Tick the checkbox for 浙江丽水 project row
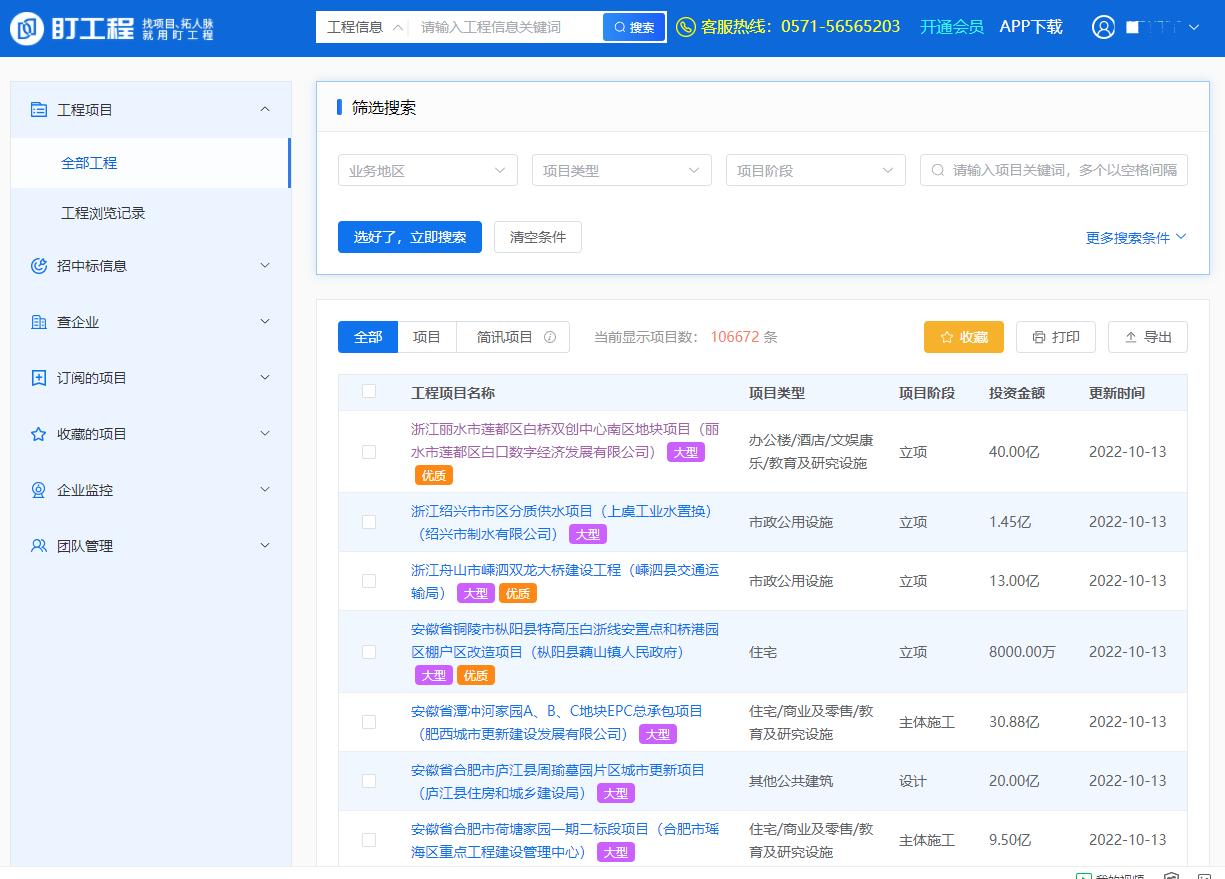The width and height of the screenshot is (1225, 879). pyautogui.click(x=369, y=452)
